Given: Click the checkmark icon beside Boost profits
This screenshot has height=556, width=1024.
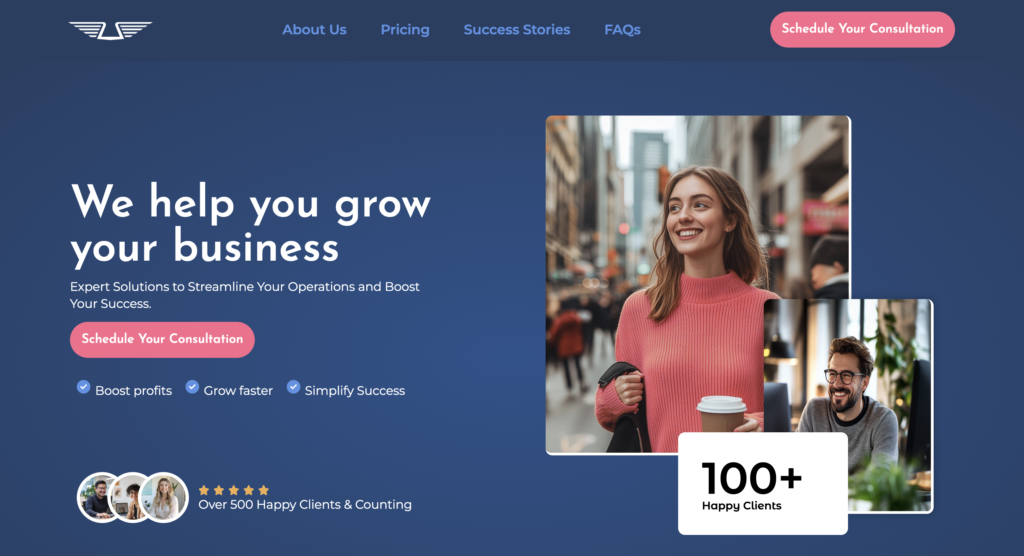Looking at the screenshot, I should (x=83, y=387).
